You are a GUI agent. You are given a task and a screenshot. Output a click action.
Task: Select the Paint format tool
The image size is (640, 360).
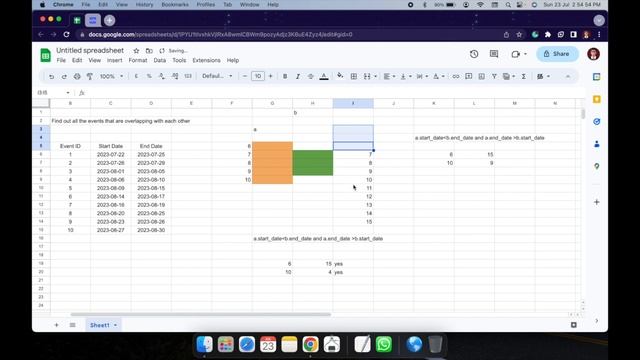click(90, 76)
